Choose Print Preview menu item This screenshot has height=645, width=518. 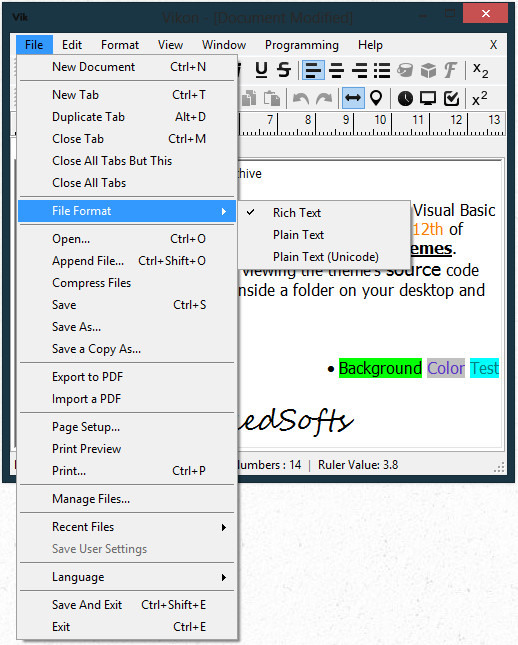click(x=127, y=449)
